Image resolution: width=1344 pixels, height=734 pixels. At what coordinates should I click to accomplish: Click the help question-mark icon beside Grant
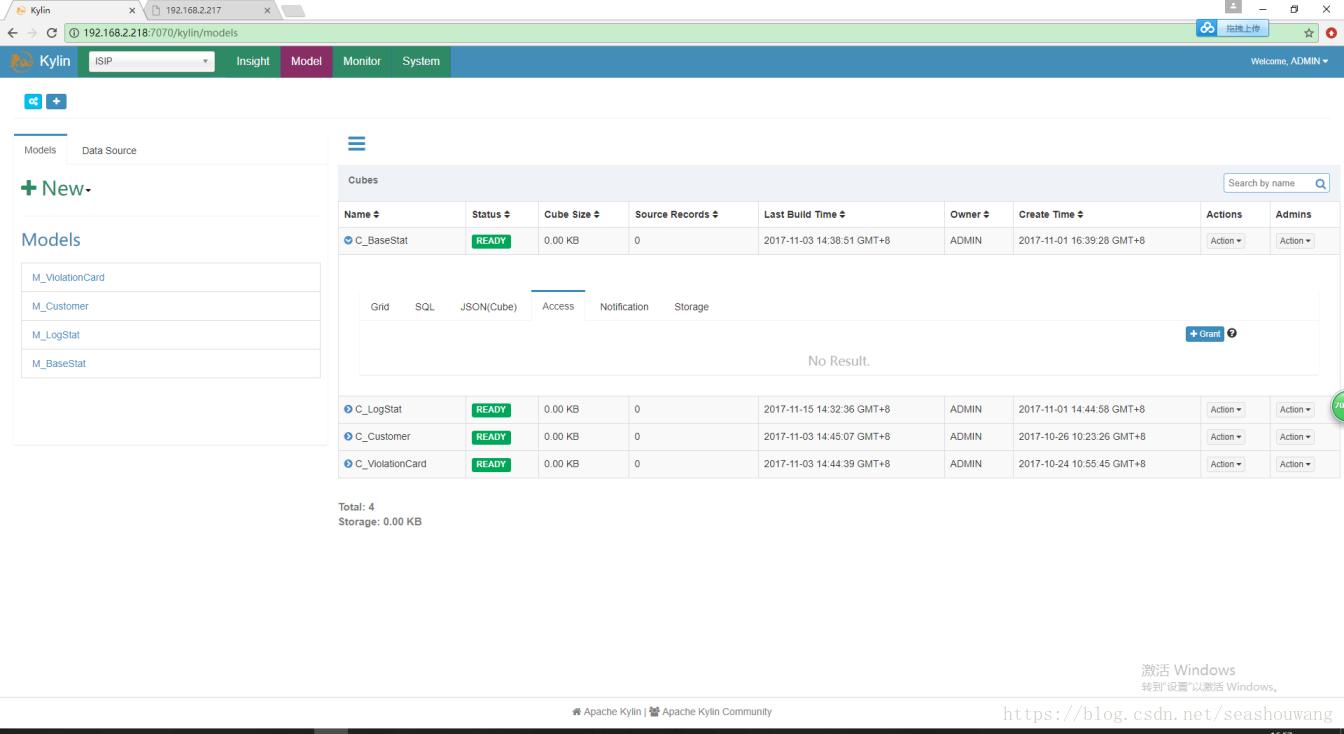pyautogui.click(x=1232, y=333)
